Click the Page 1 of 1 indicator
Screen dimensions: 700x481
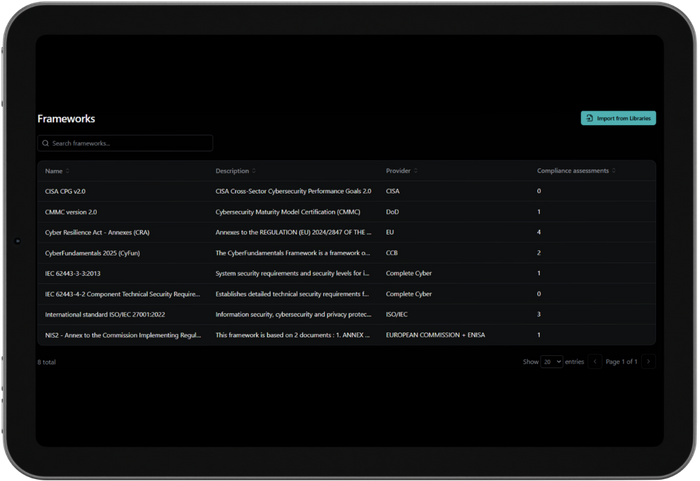point(621,362)
